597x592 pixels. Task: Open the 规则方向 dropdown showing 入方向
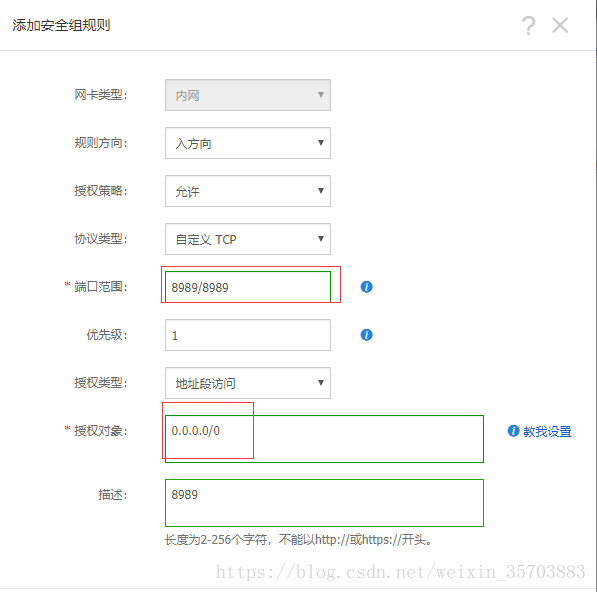248,143
